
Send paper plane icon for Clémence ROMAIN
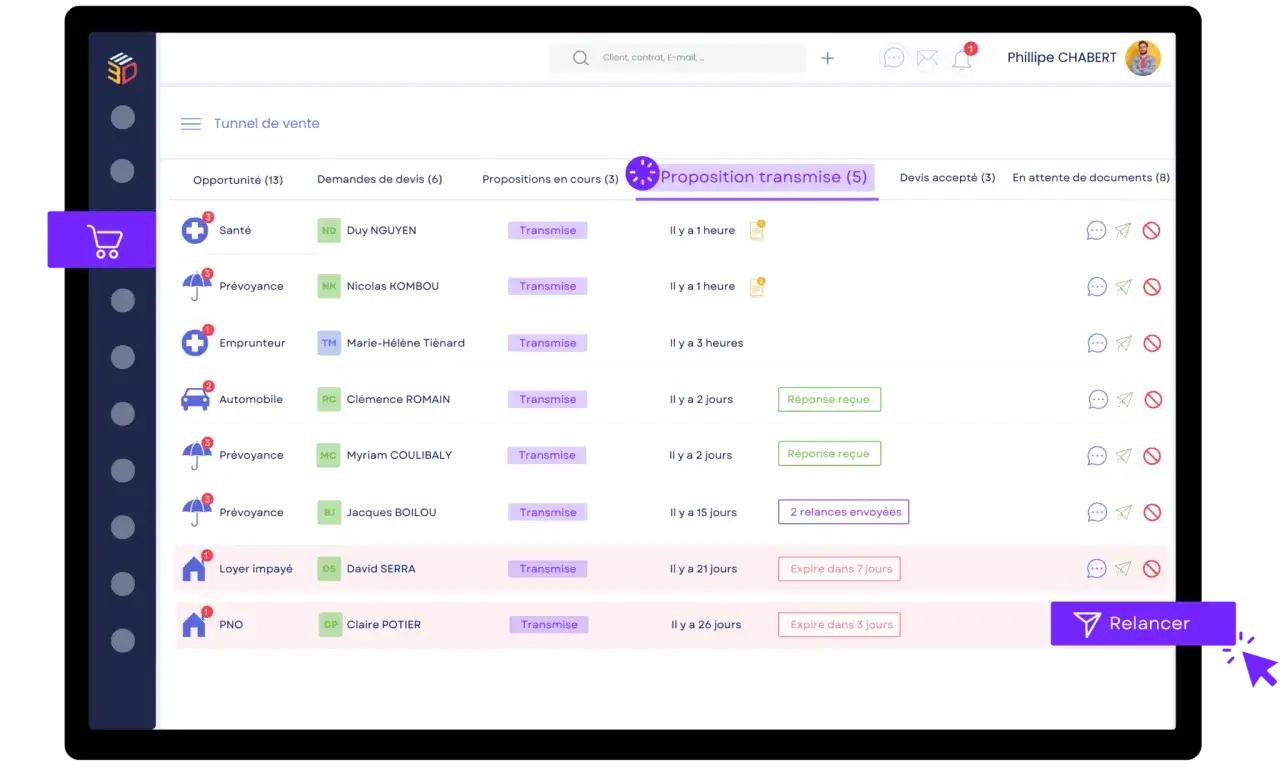click(x=1124, y=399)
